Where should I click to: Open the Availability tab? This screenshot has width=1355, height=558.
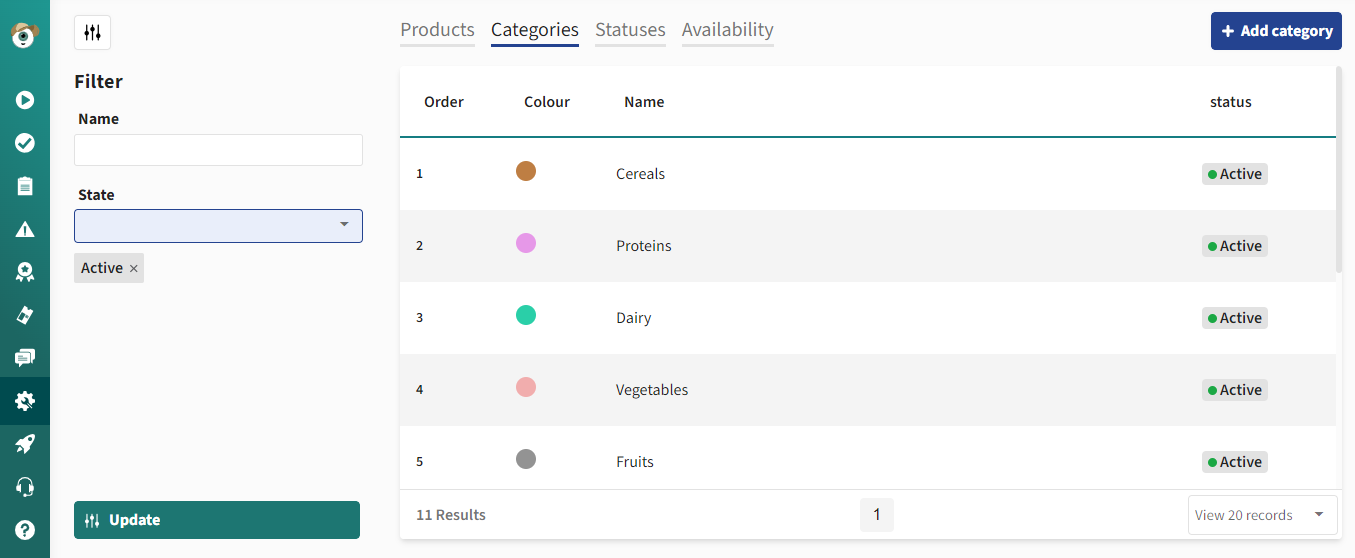tap(728, 30)
